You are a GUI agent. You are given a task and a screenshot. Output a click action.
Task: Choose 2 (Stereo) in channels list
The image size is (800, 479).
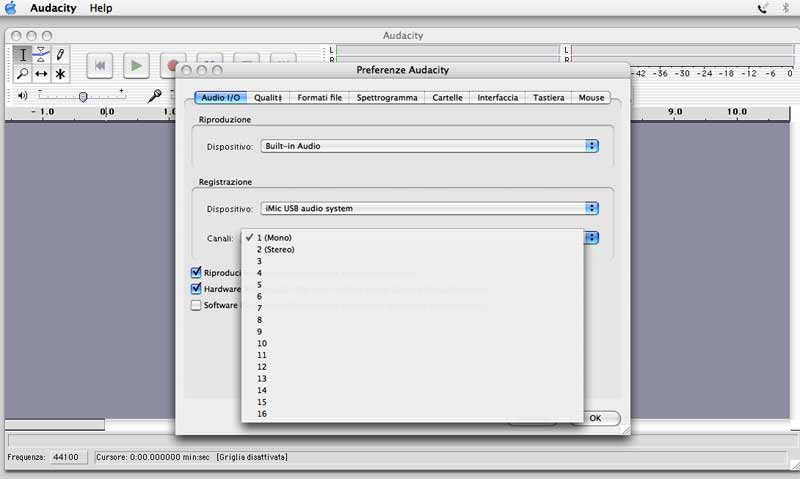coord(412,249)
